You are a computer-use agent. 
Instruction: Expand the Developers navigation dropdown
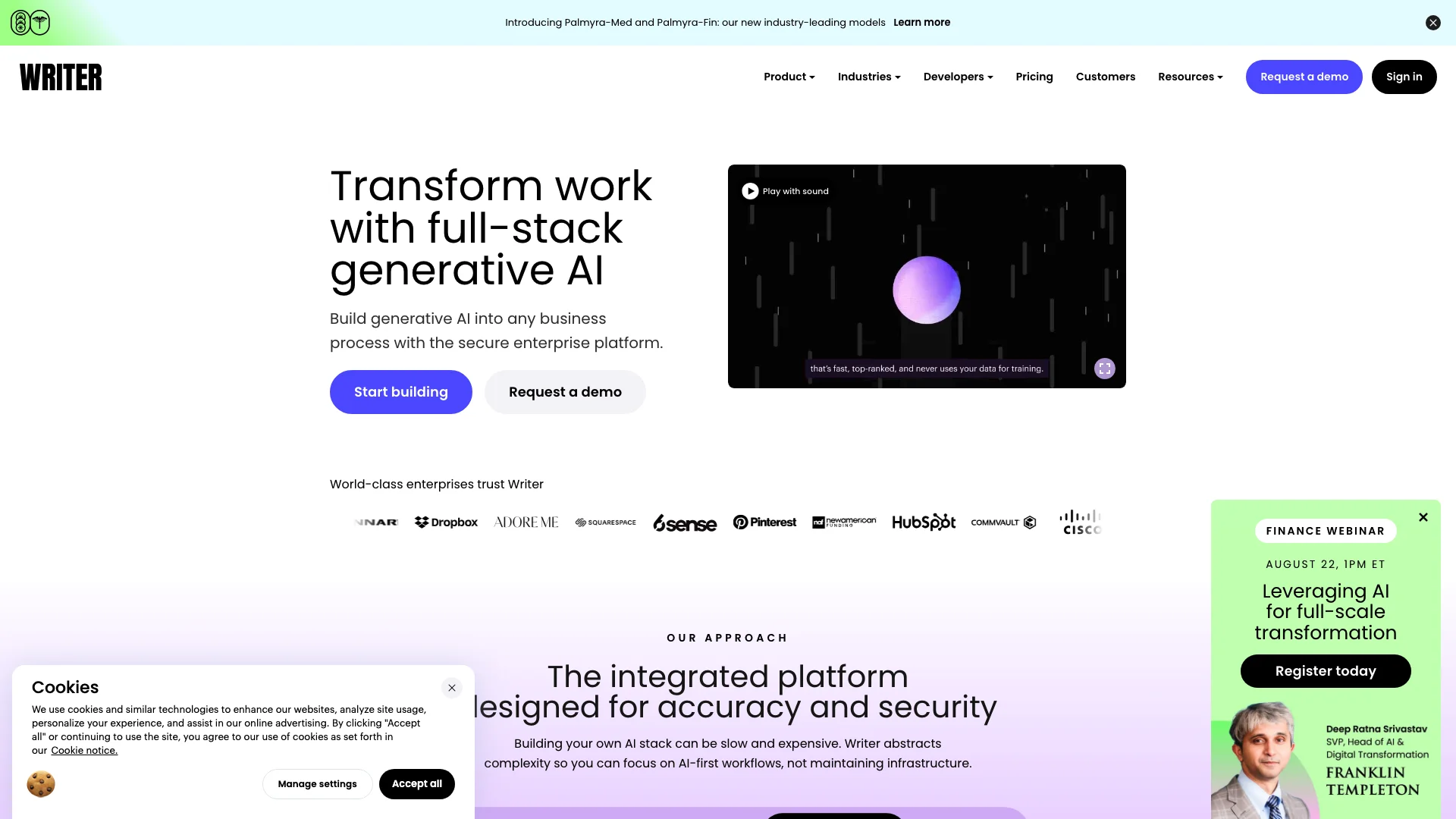click(957, 77)
